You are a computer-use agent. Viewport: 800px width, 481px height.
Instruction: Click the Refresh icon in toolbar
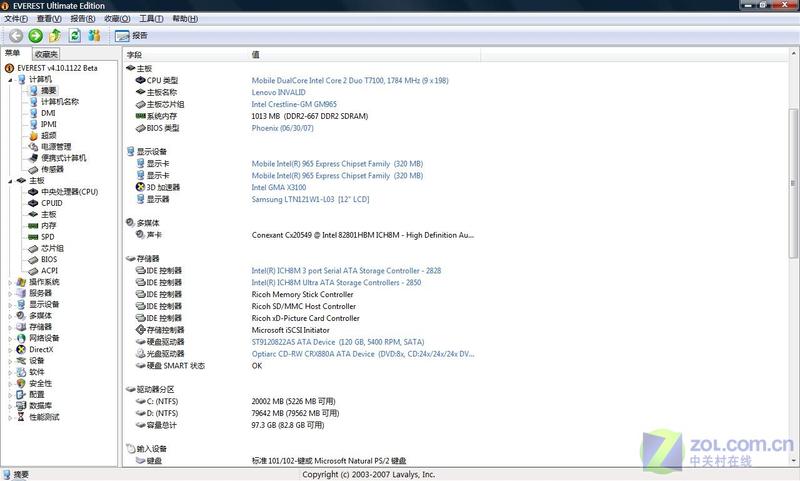click(74, 35)
